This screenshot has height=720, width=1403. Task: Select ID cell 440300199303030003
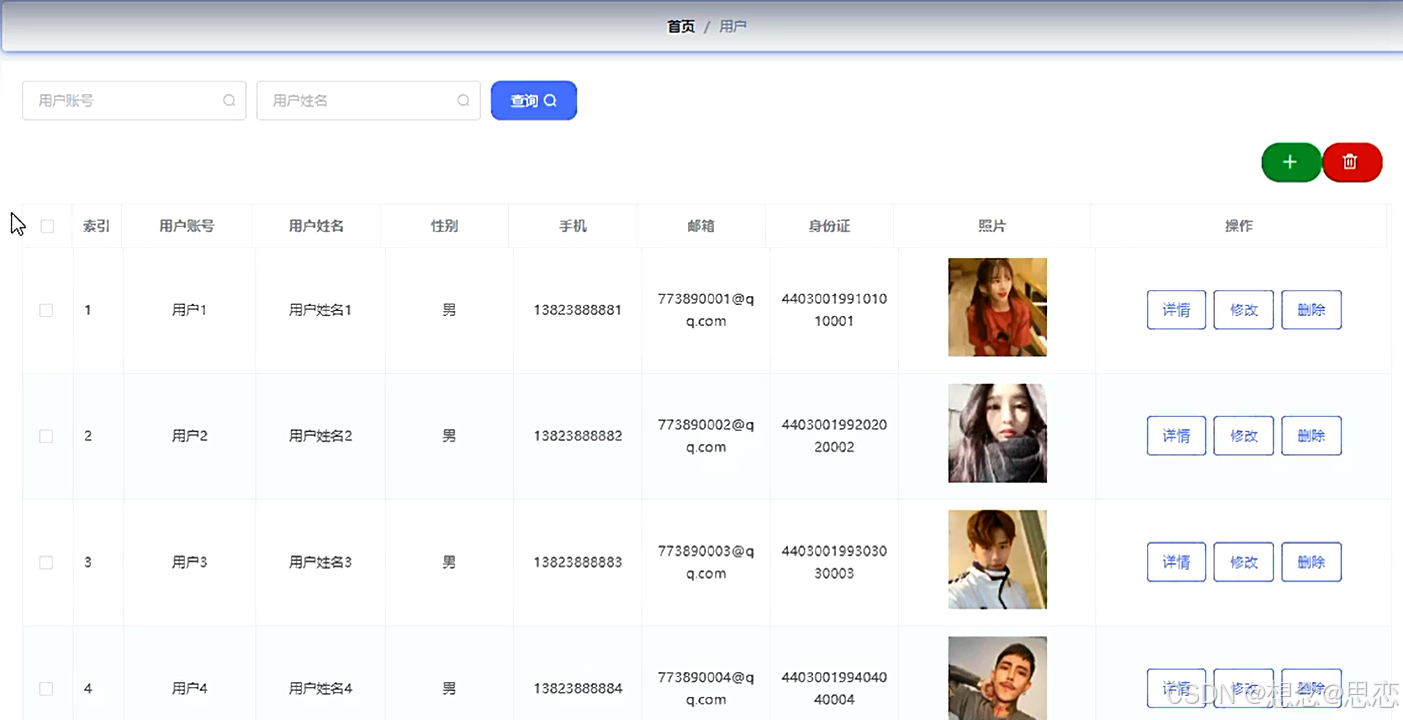click(x=834, y=562)
